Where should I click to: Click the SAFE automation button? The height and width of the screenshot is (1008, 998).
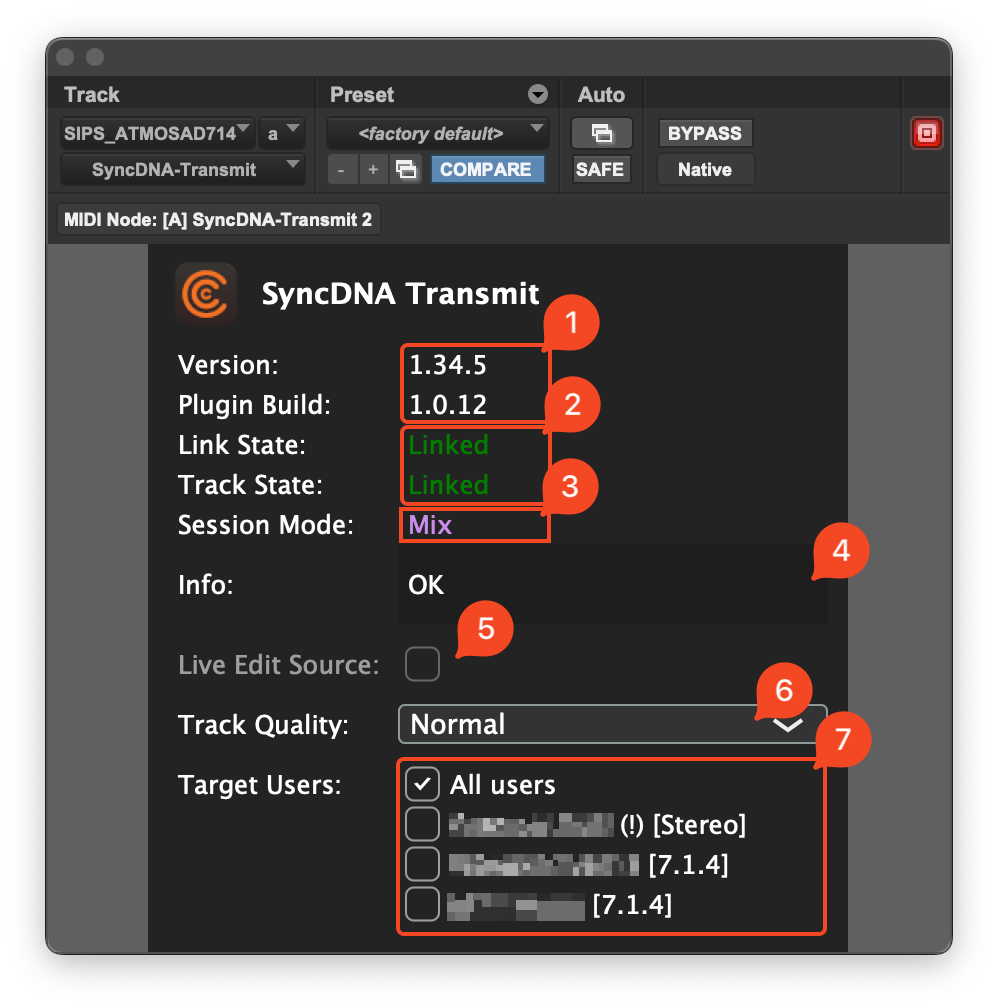point(600,169)
